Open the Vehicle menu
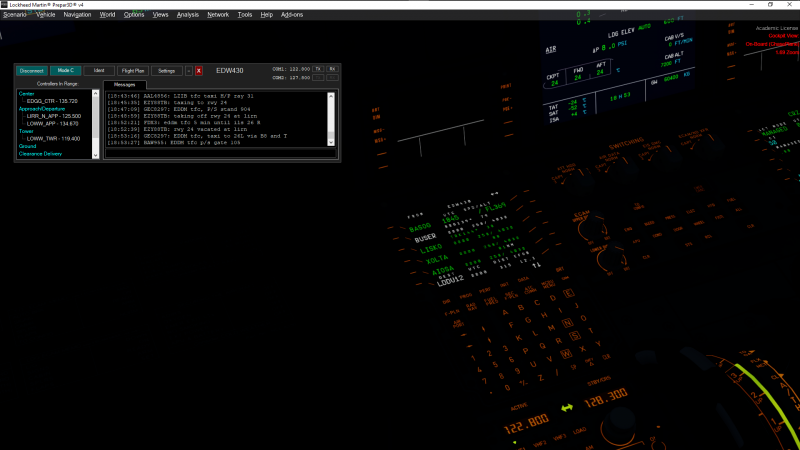Viewport: 800px width, 450px height. (x=45, y=15)
